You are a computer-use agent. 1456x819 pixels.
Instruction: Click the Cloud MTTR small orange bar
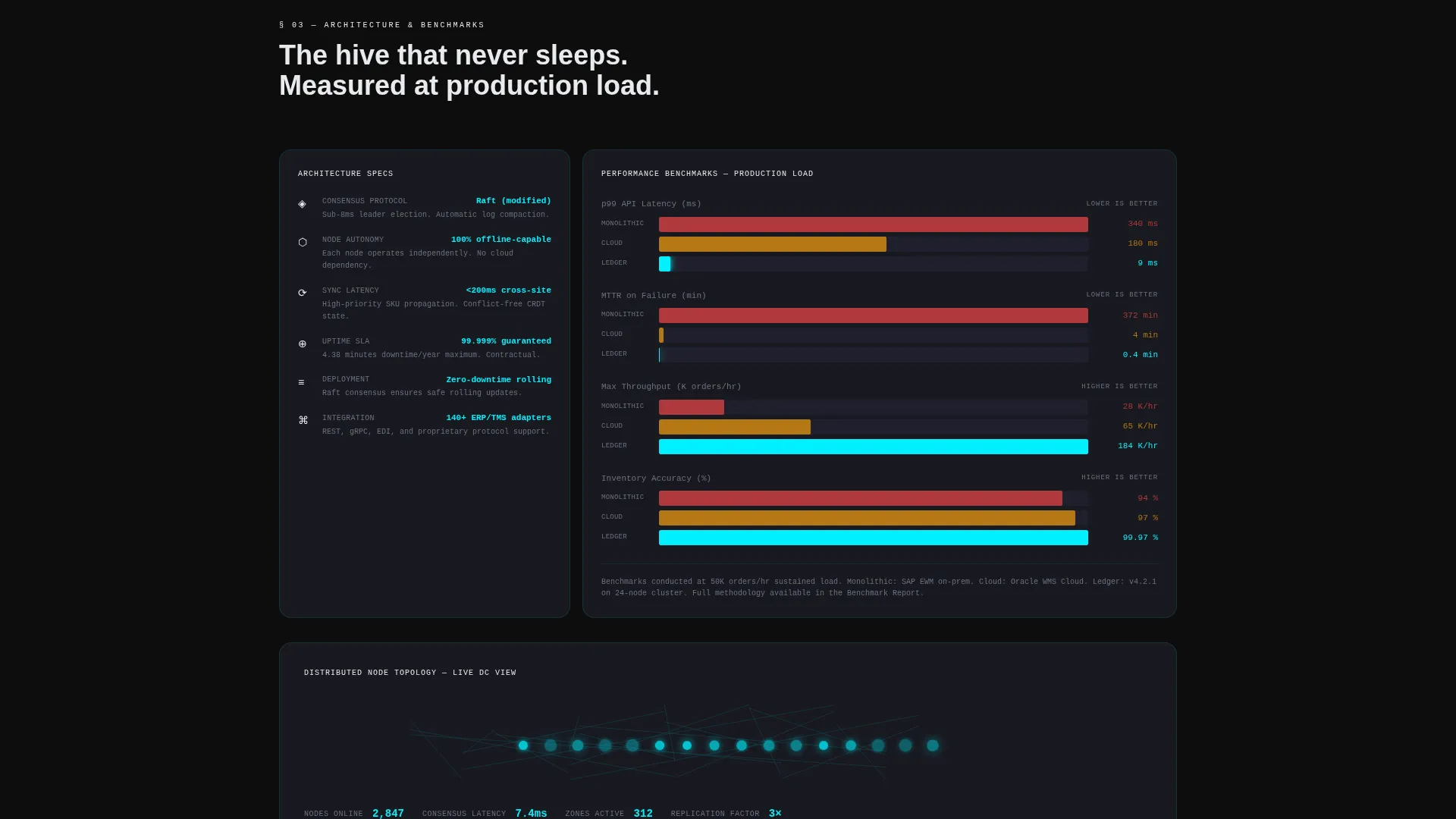661,335
